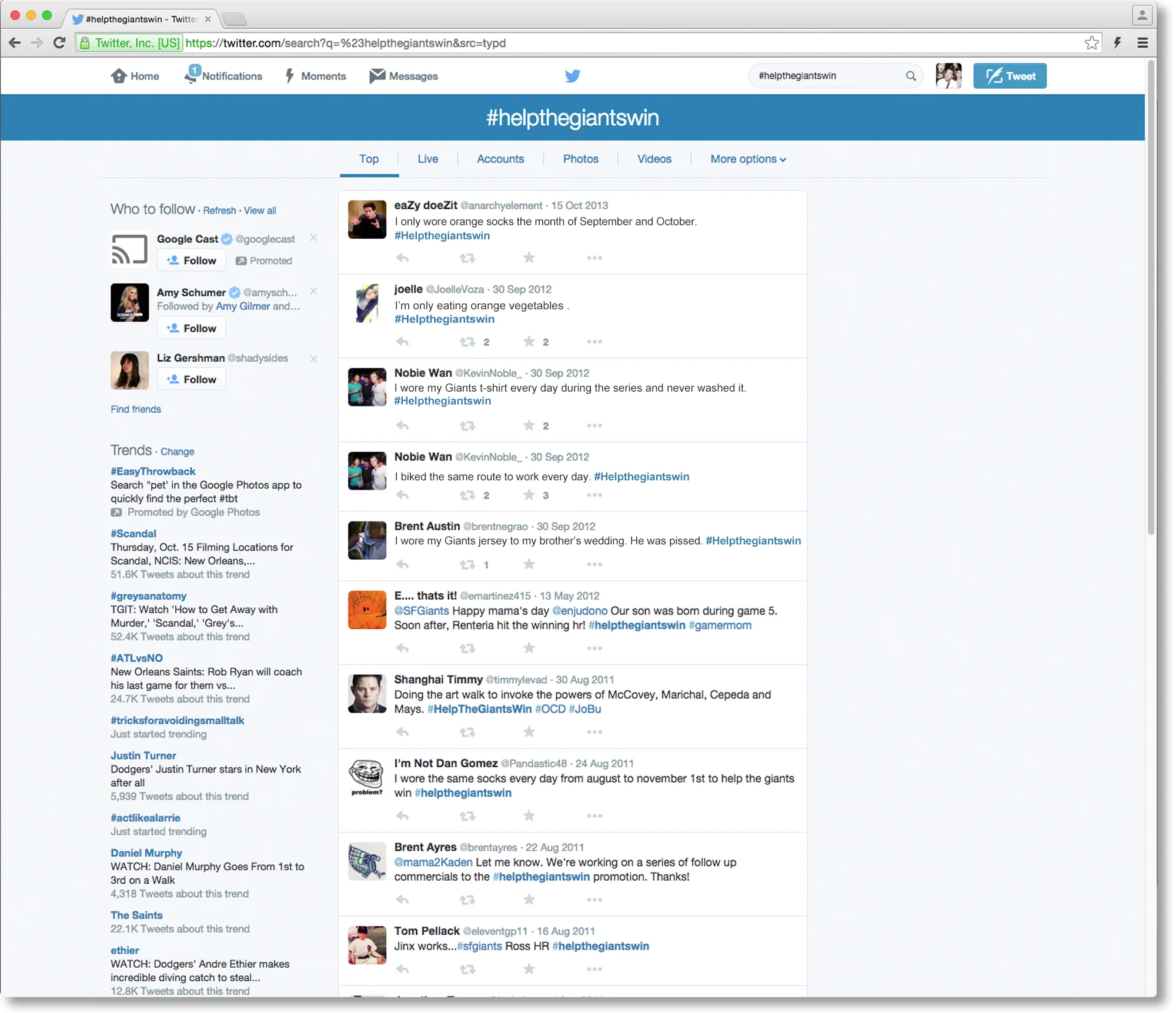Switch to the Photos tab
This screenshot has width=1176, height=1013.
pyautogui.click(x=580, y=159)
